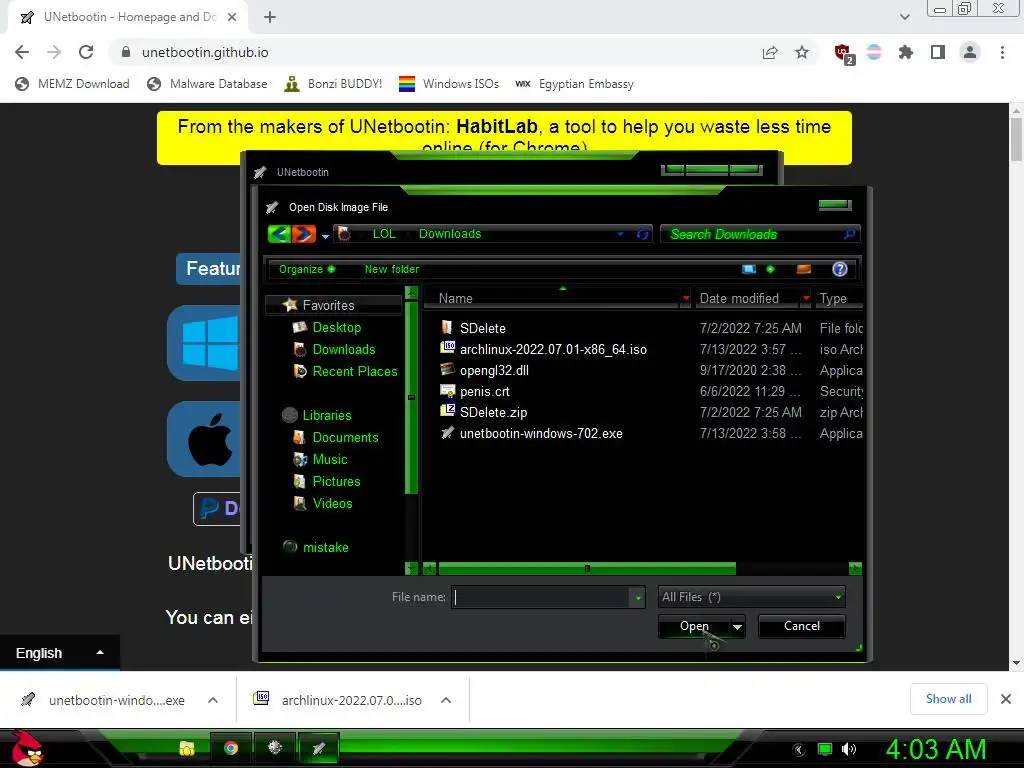Open Chrome three-dot menu
The image size is (1024, 768).
point(1002,52)
